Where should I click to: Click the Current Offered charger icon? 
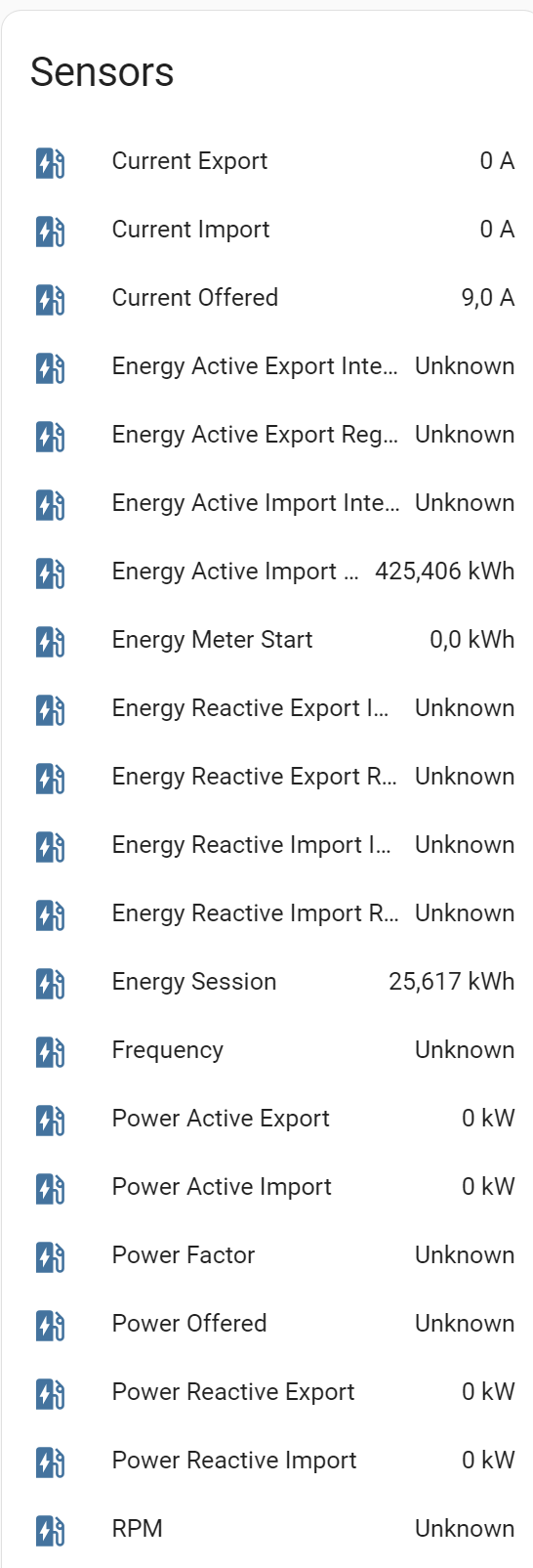point(50,298)
